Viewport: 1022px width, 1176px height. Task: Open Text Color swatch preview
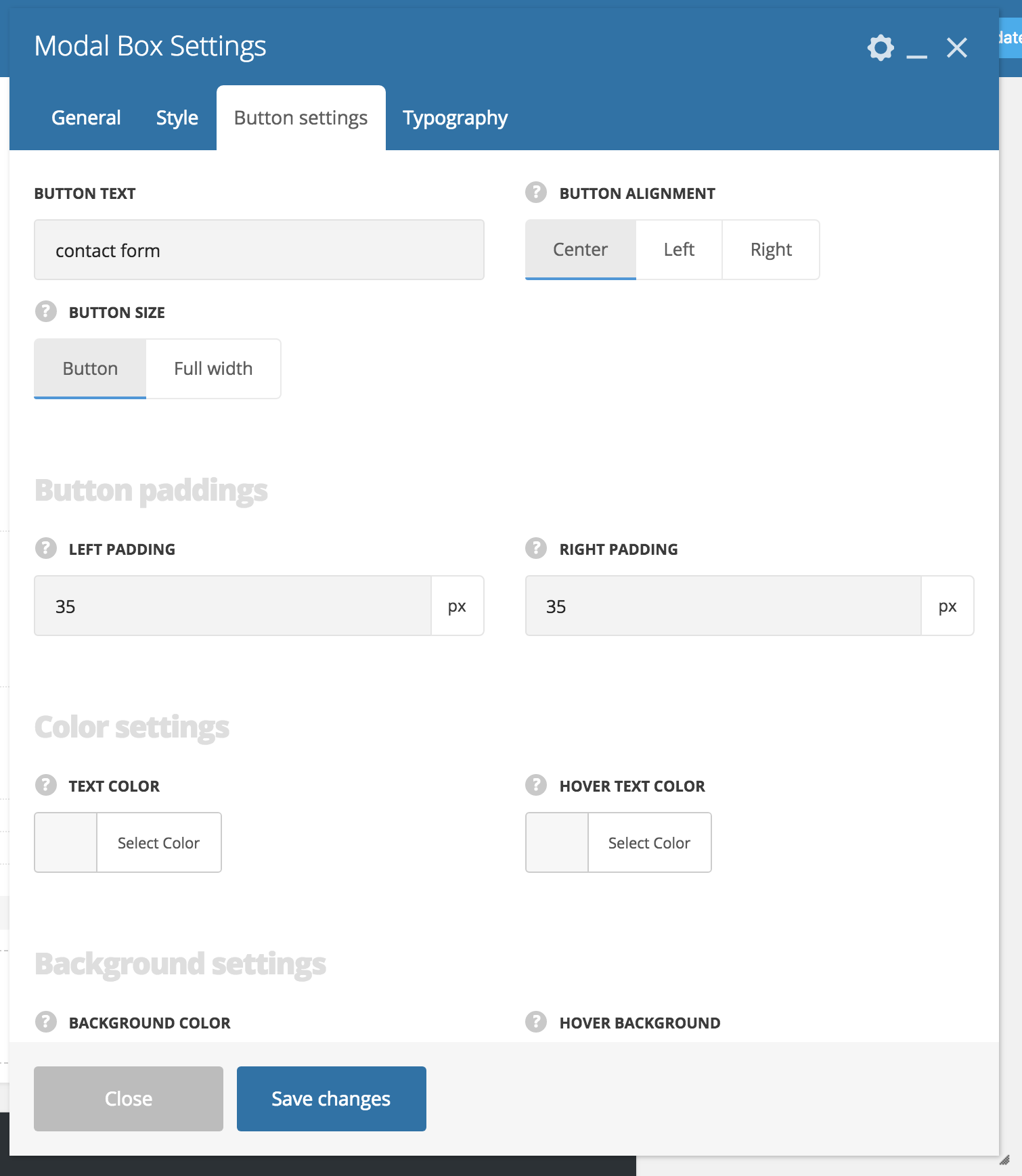tap(66, 842)
